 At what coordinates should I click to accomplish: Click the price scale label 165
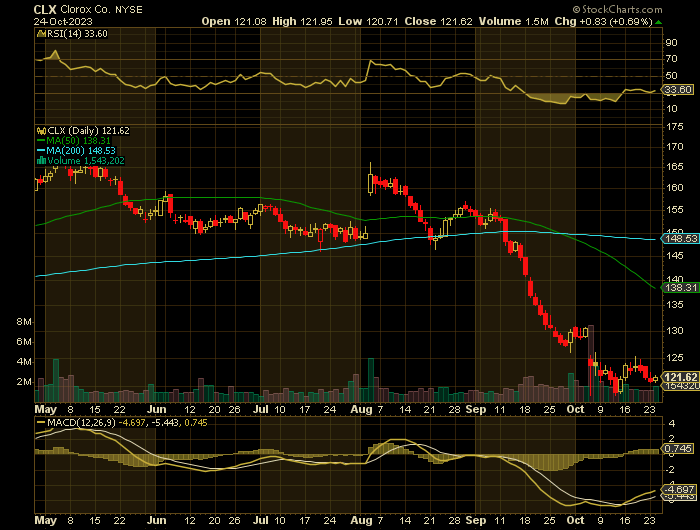click(x=674, y=167)
